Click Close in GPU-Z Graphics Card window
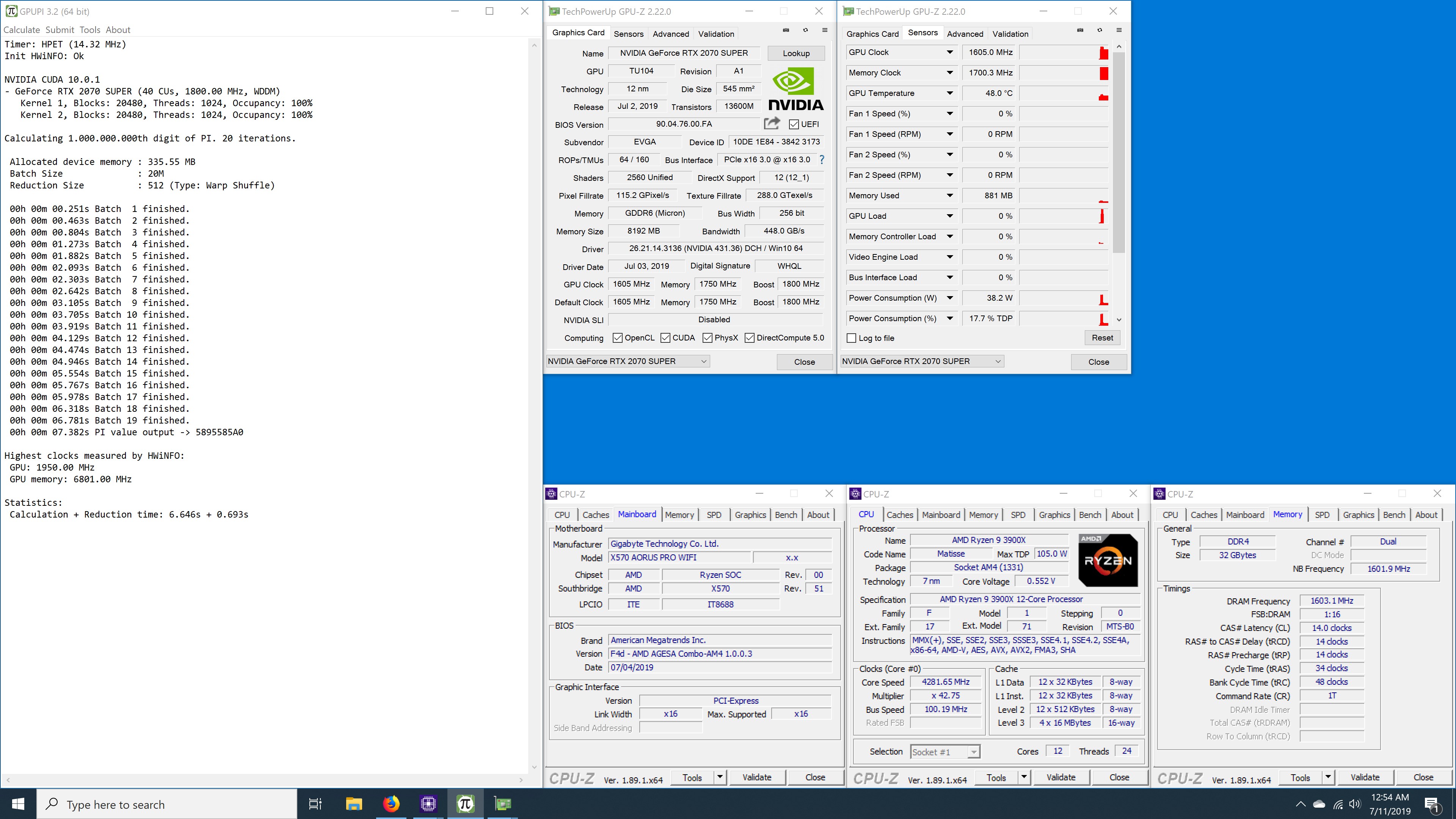Image resolution: width=1456 pixels, height=819 pixels. point(804,362)
